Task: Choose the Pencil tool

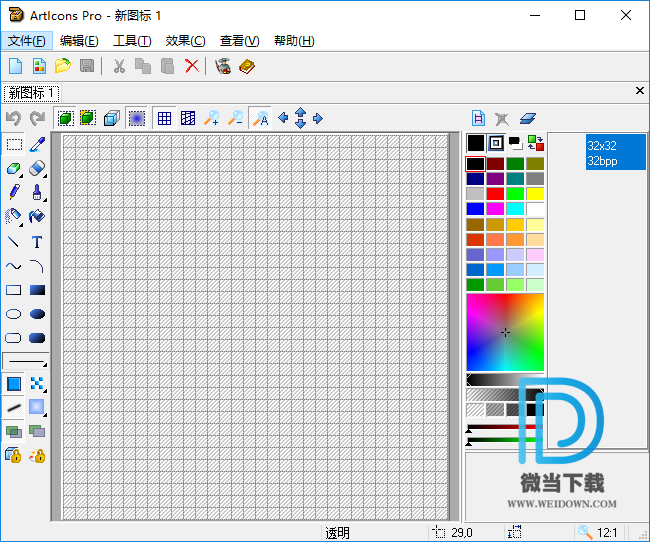Action: 14,192
